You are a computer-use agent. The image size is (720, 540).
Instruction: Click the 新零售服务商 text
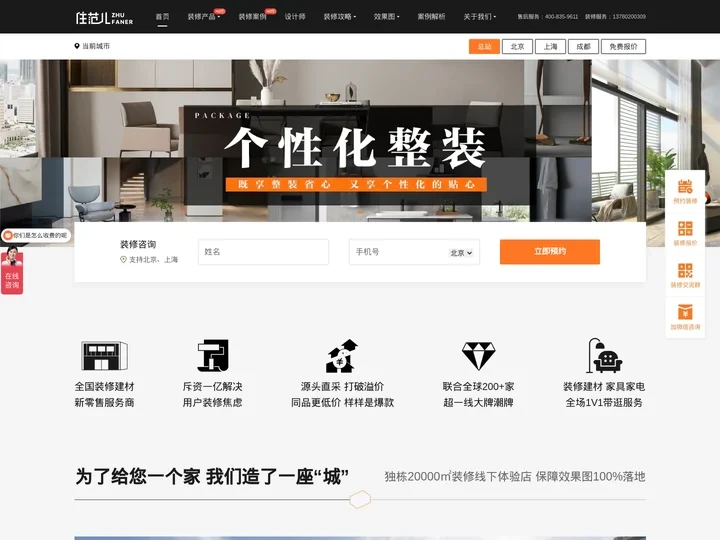(x=104, y=403)
